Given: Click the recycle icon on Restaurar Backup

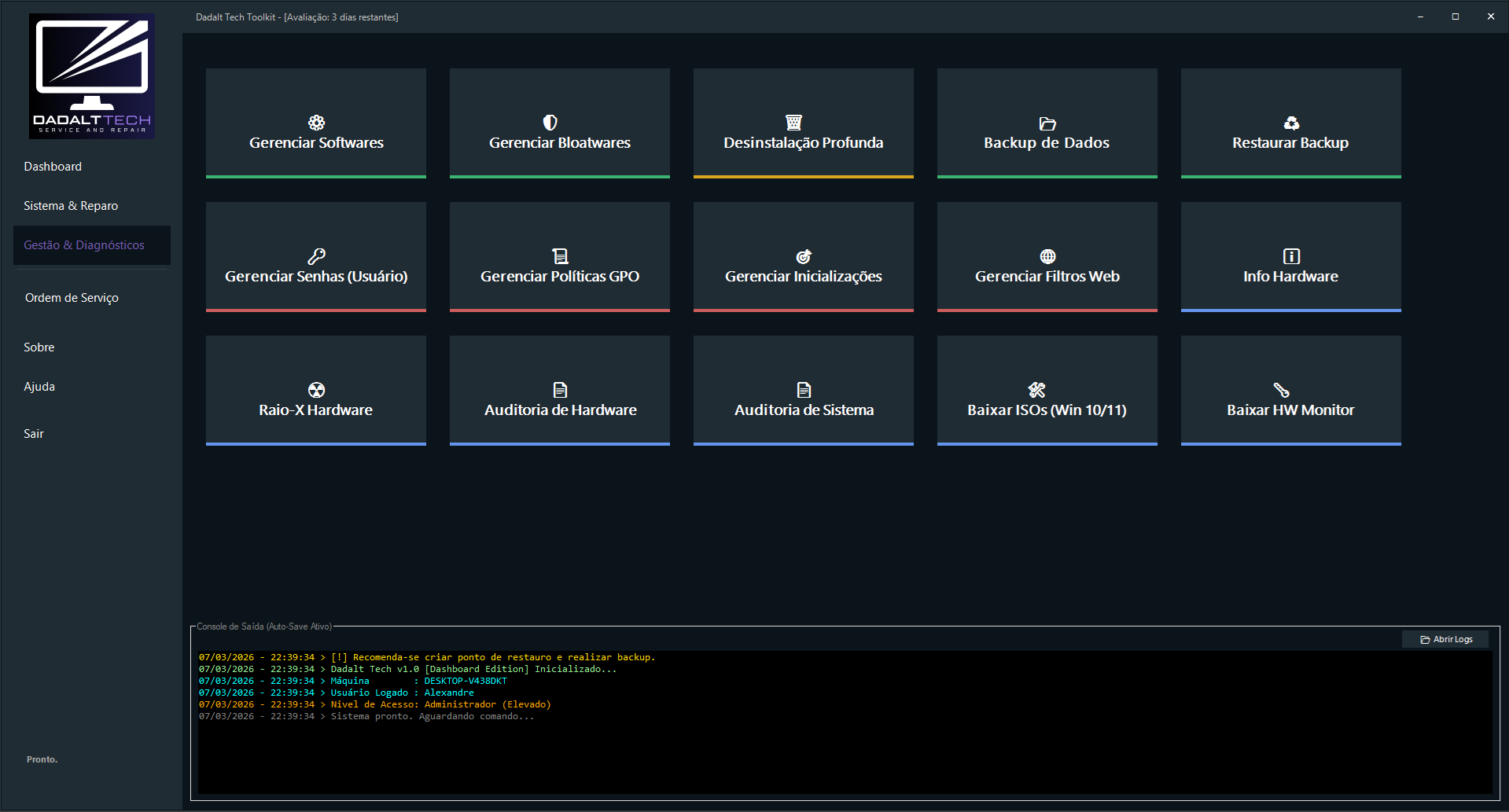Looking at the screenshot, I should 1290,123.
